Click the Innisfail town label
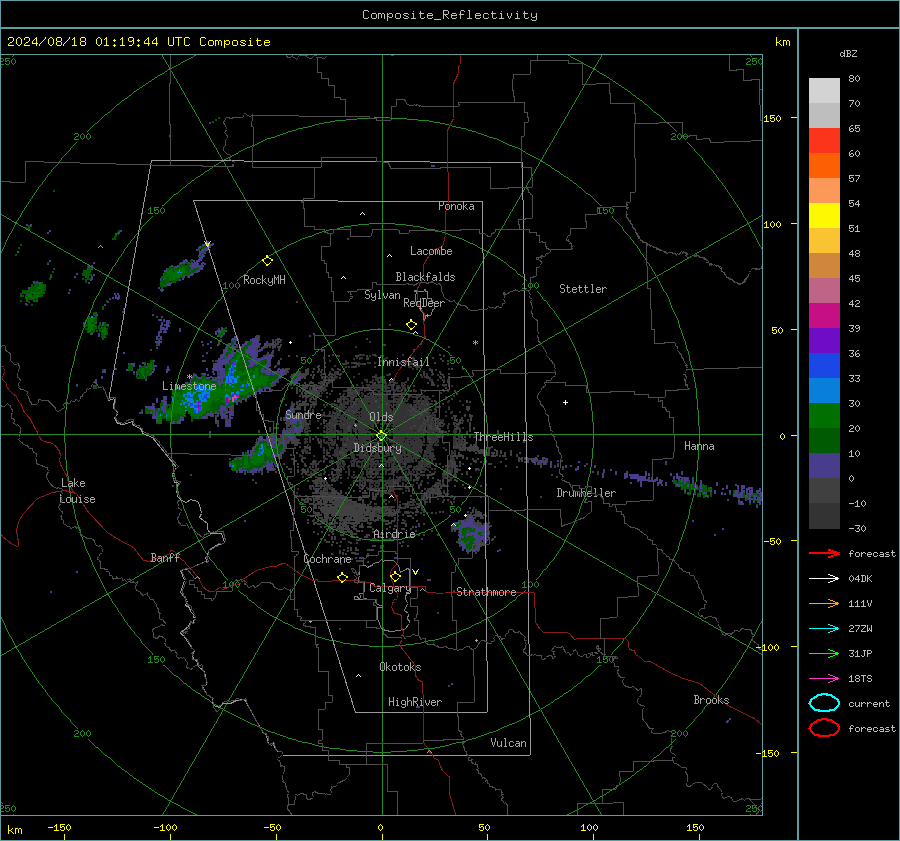Viewport: 900px width, 841px height. (403, 362)
